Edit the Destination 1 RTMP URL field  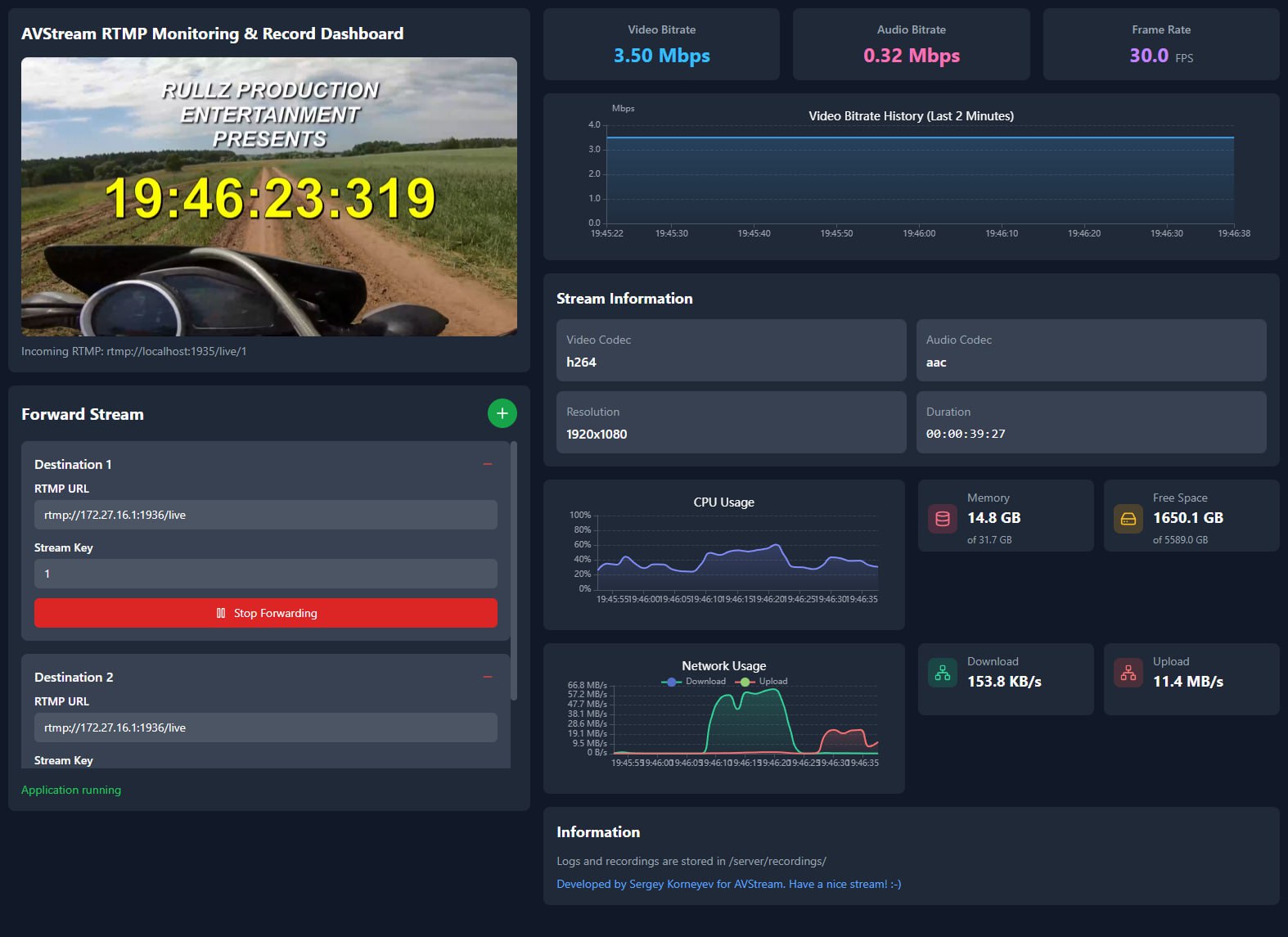(x=265, y=515)
